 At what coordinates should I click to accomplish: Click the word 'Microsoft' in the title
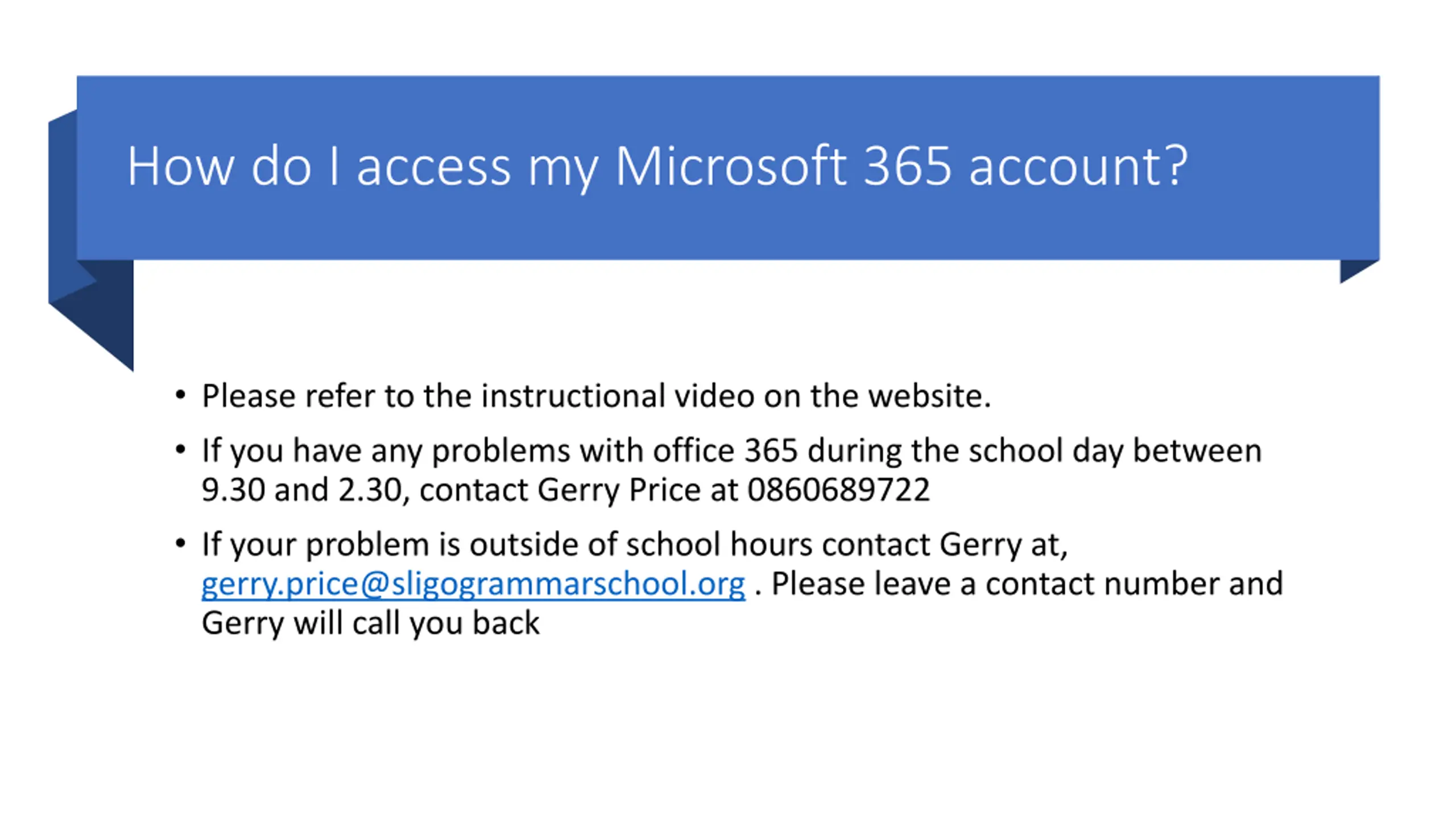[730, 166]
